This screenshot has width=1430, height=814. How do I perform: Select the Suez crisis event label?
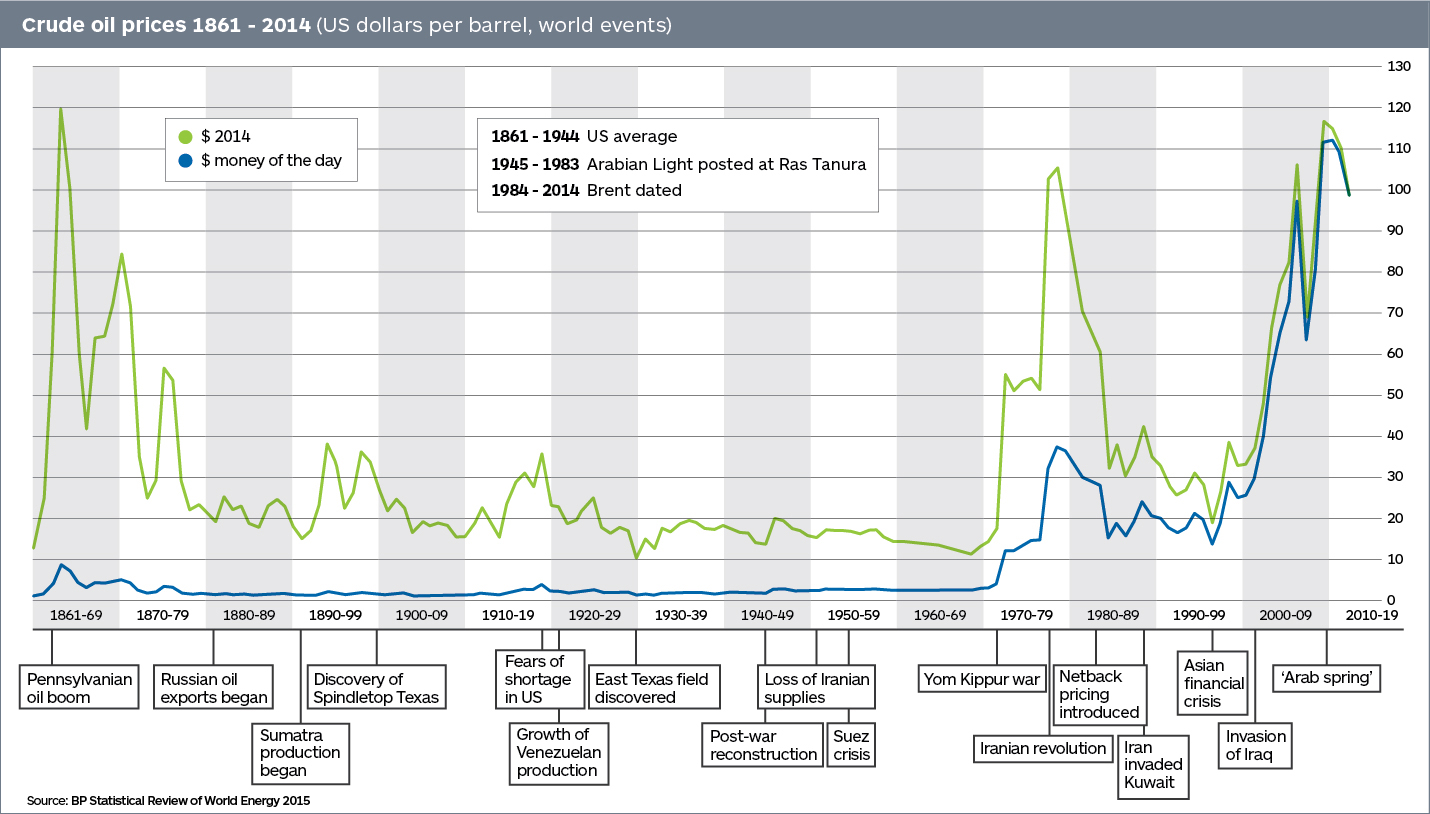coord(852,744)
